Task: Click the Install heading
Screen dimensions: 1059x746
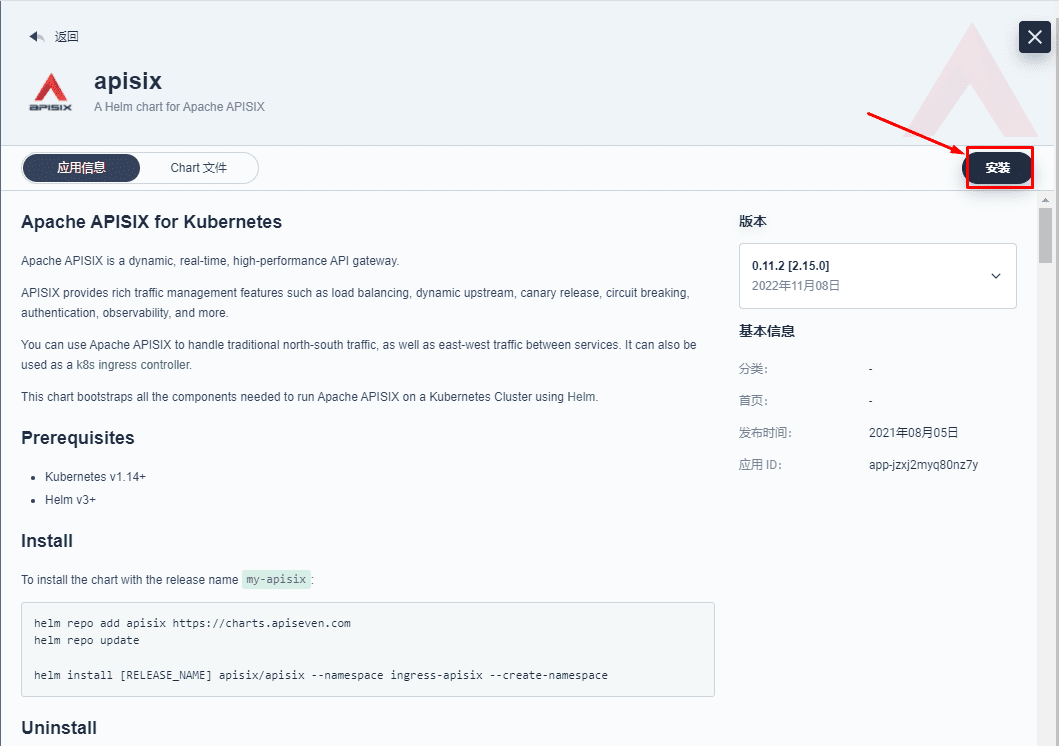Action: (x=47, y=541)
